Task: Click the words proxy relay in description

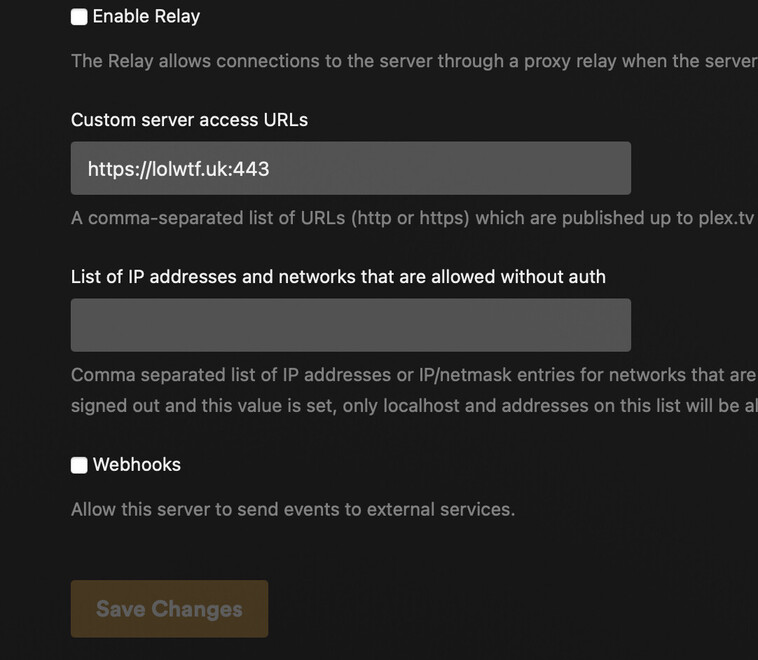Action: click(564, 61)
